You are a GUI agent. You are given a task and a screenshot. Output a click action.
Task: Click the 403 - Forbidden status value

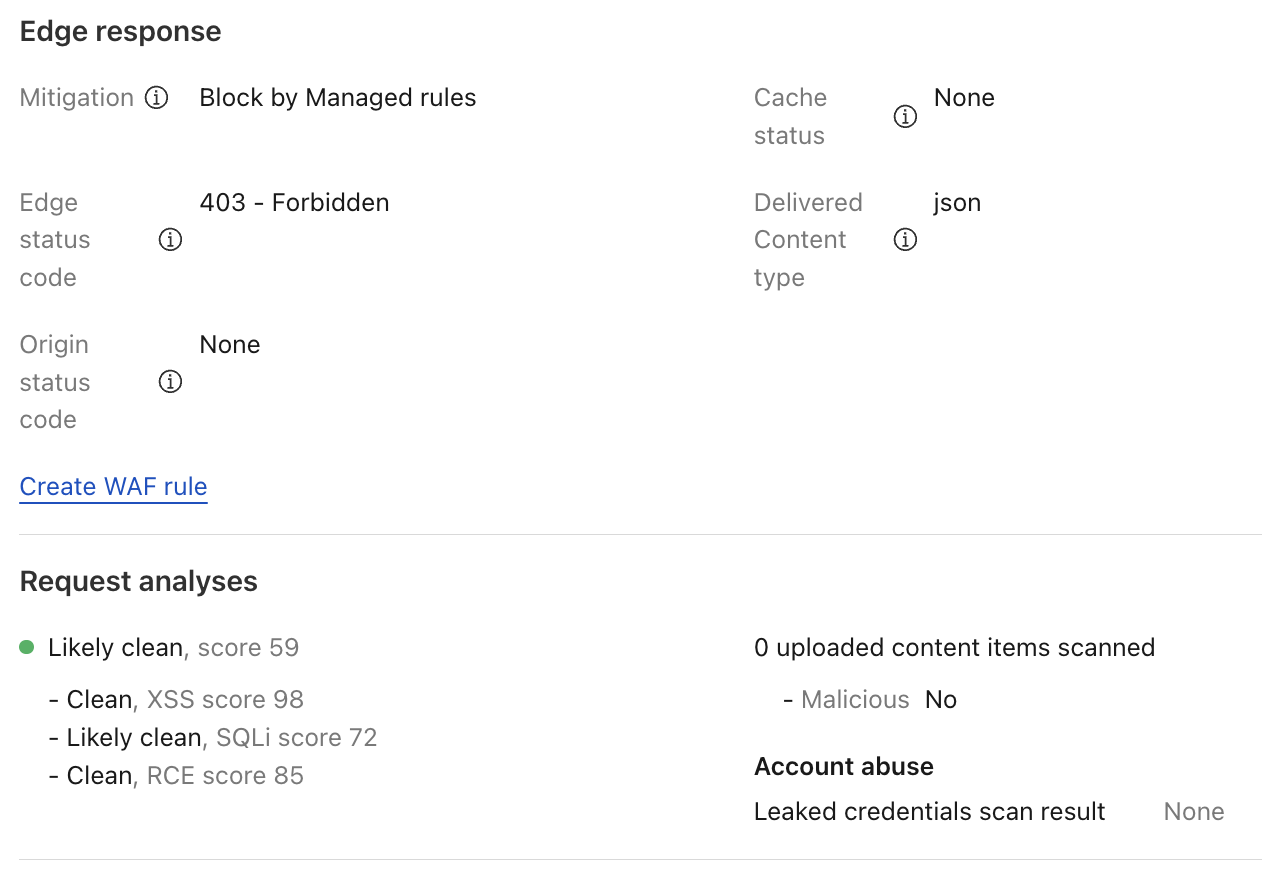pos(294,203)
